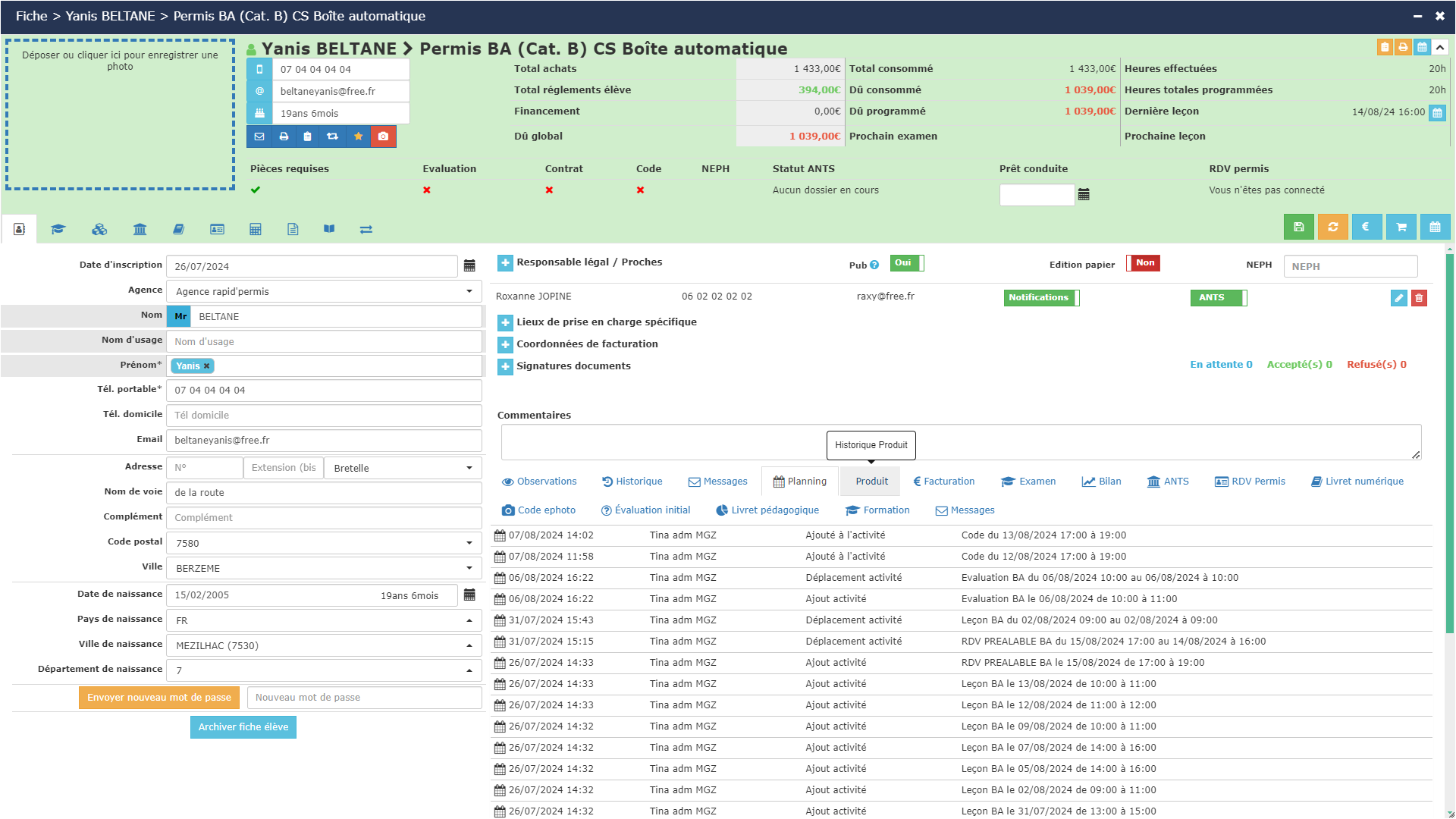The width and height of the screenshot is (1456, 819).
Task: Open the document page tab icon
Action: coord(293,229)
